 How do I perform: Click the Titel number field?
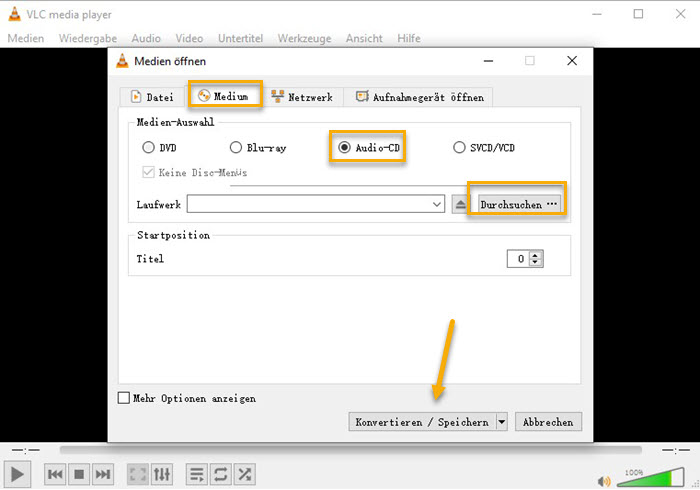click(518, 258)
